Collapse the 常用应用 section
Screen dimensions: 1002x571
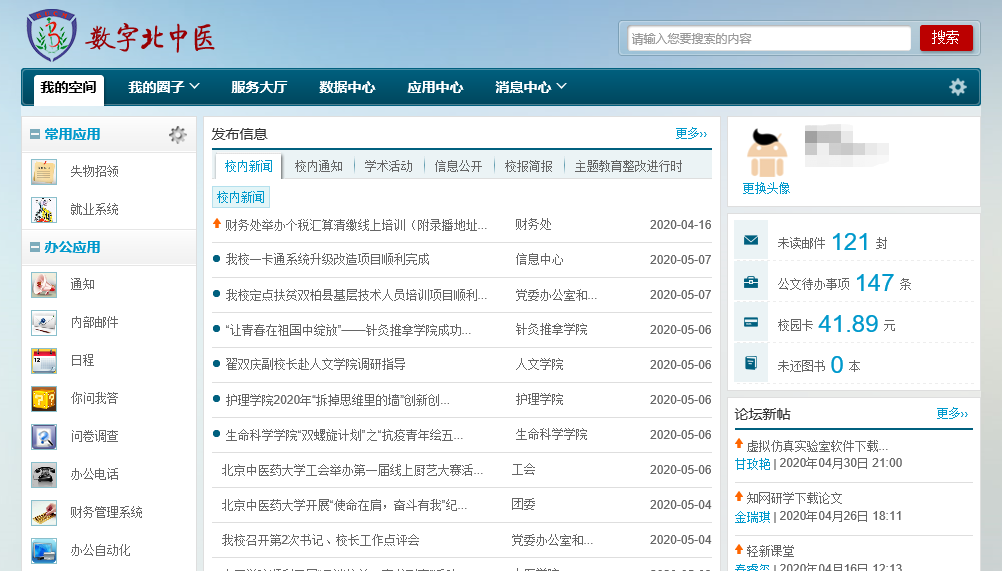pyautogui.click(x=35, y=134)
